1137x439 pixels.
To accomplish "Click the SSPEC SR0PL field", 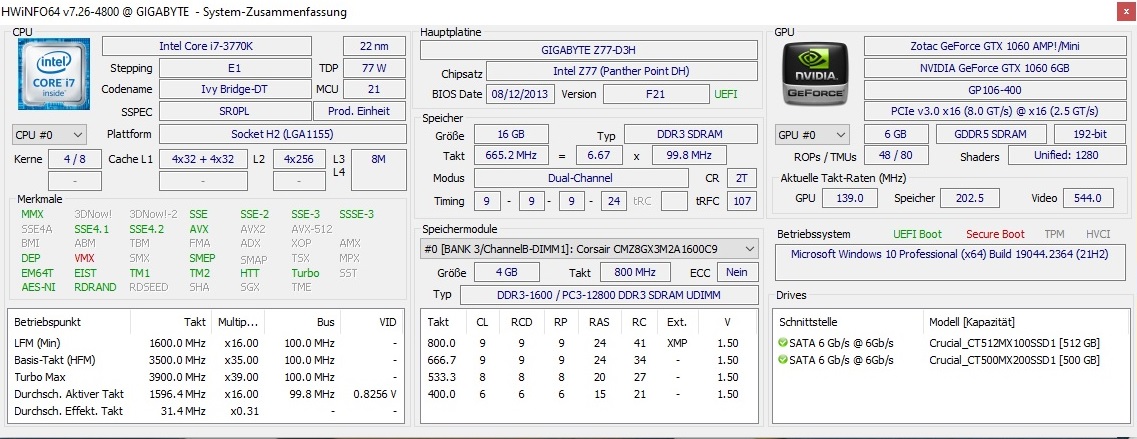I will click(x=234, y=111).
